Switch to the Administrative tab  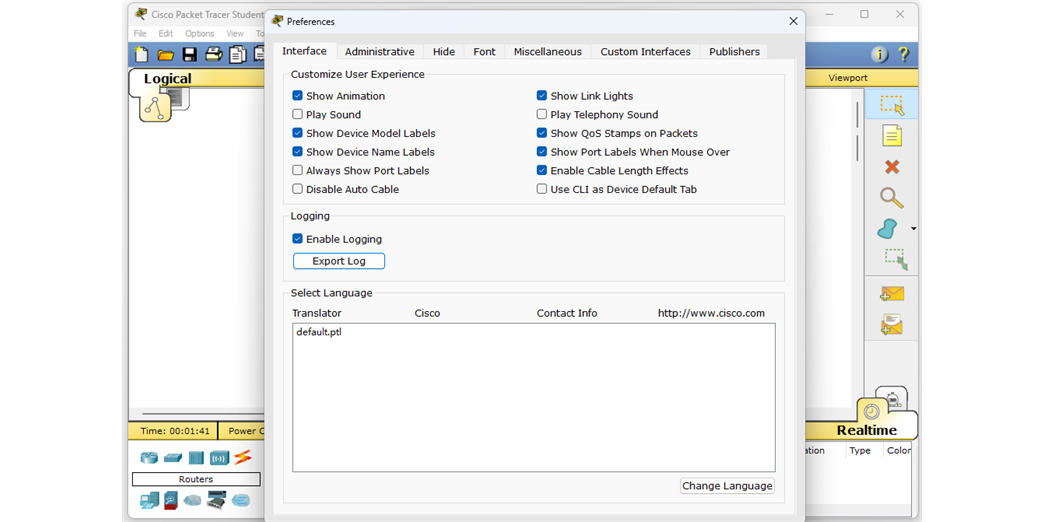[x=380, y=52]
